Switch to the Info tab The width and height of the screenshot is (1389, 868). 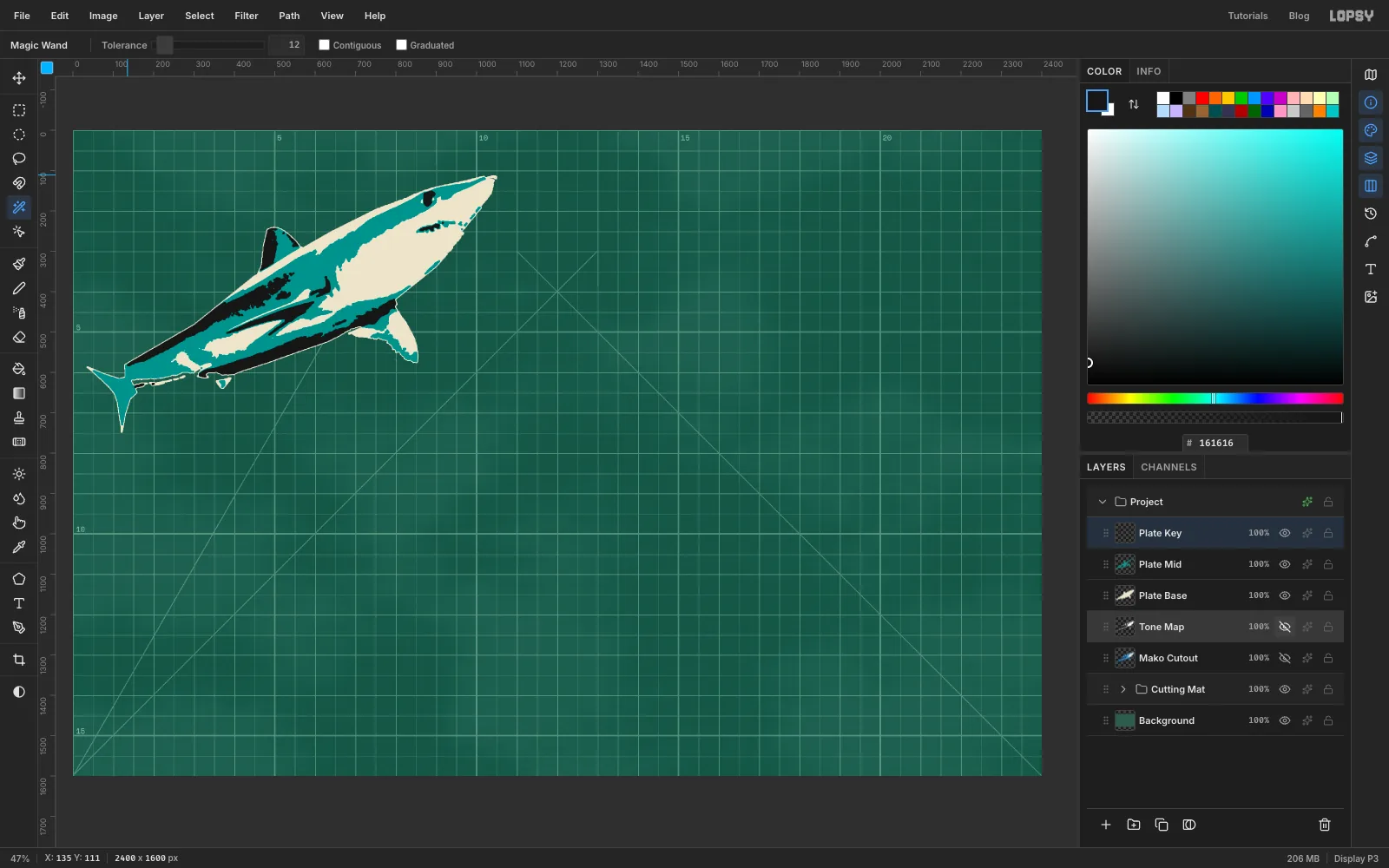pos(1149,71)
